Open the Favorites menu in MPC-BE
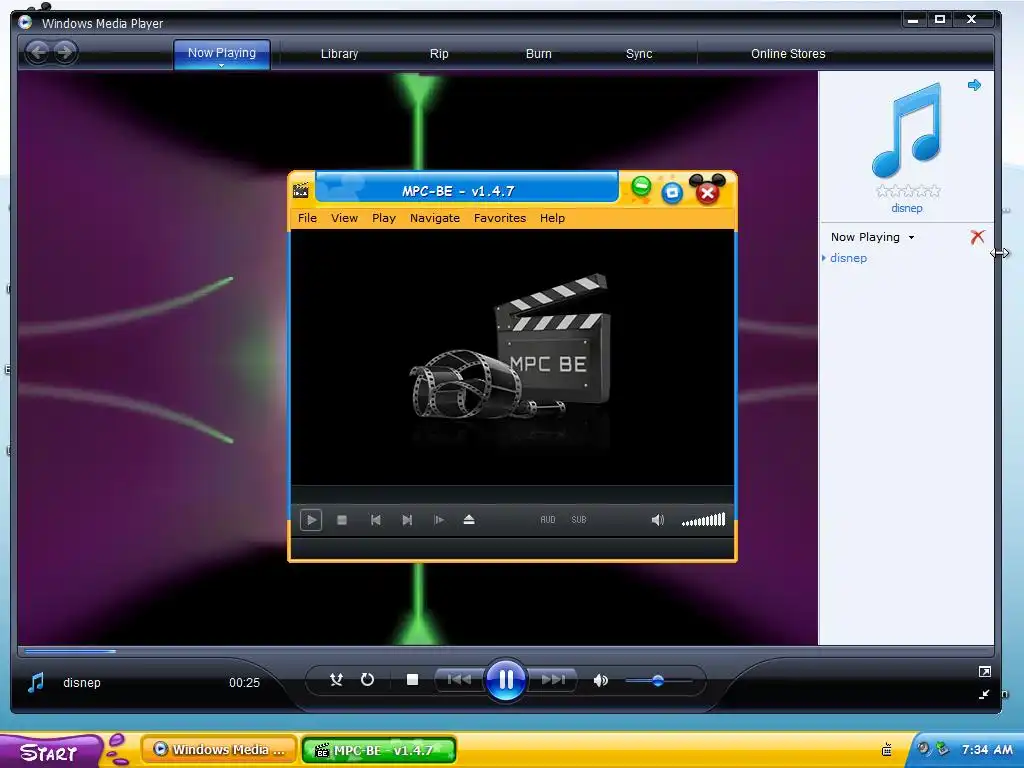Viewport: 1024px width, 768px height. pos(500,218)
